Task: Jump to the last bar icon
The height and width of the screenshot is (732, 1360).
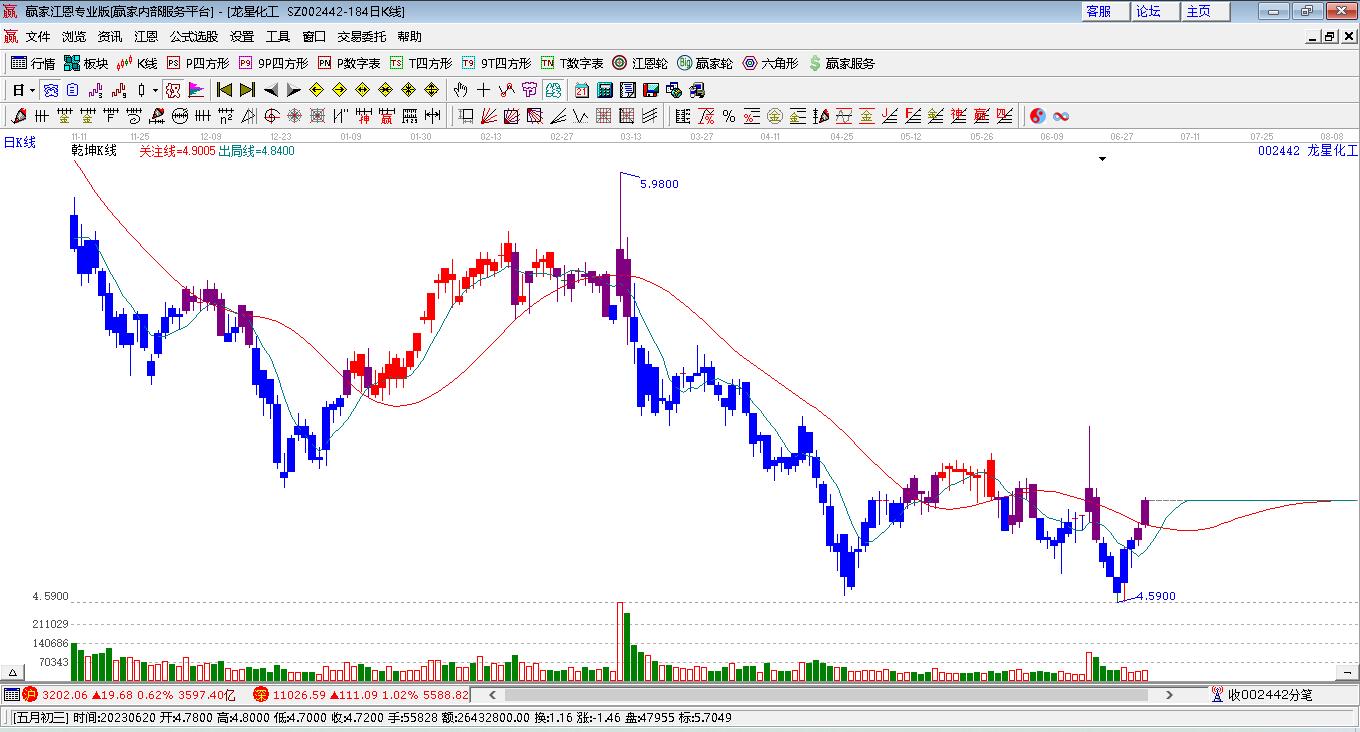Action: [247, 90]
